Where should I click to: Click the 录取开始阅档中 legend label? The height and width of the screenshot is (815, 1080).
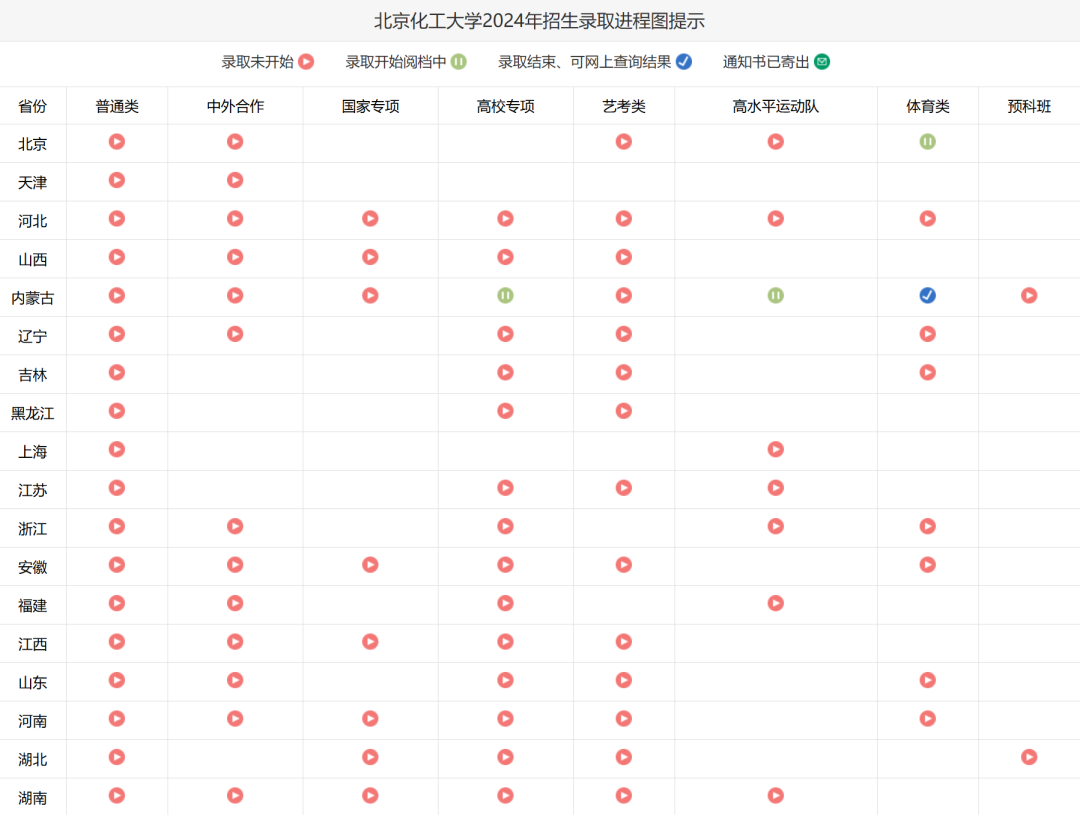pyautogui.click(x=395, y=62)
